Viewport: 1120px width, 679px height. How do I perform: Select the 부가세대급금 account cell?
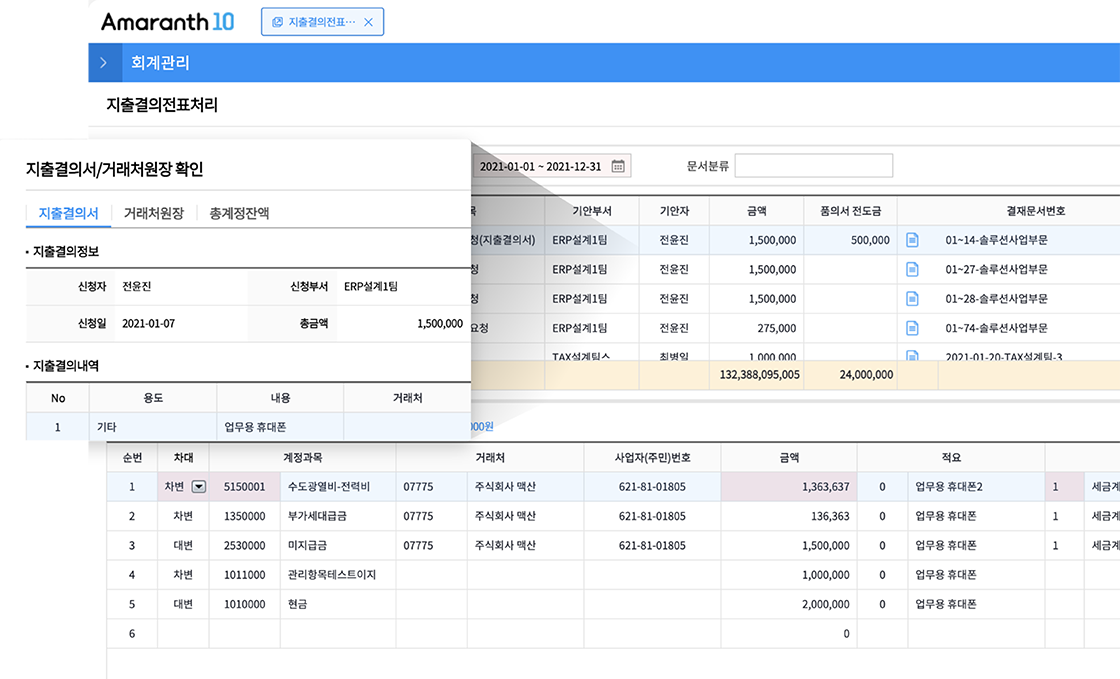[338, 515]
